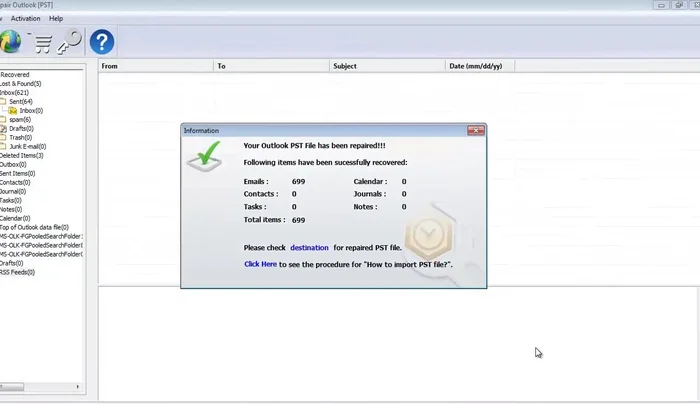Select Deleted Items(3) folder
This screenshot has width=700, height=404.
click(x=22, y=155)
